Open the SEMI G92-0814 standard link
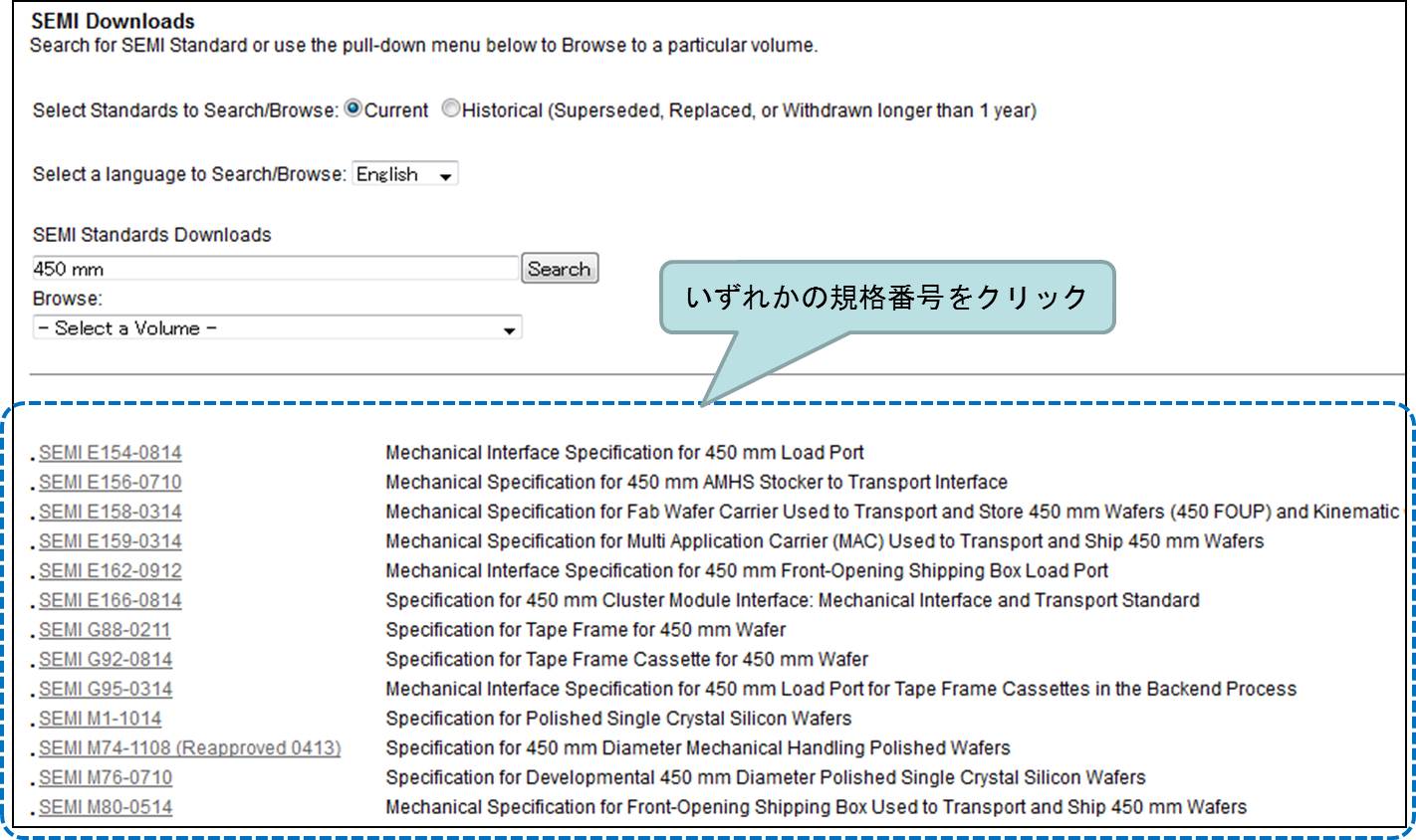The width and height of the screenshot is (1416, 840). [x=106, y=660]
